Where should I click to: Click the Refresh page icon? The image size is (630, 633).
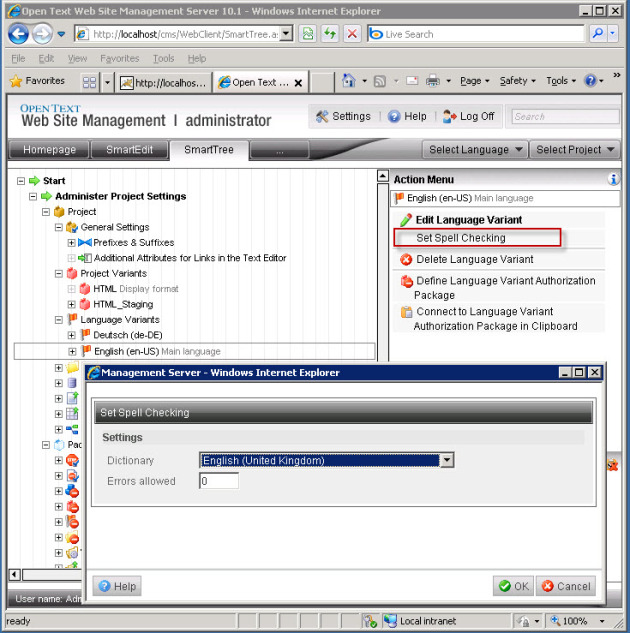click(330, 34)
